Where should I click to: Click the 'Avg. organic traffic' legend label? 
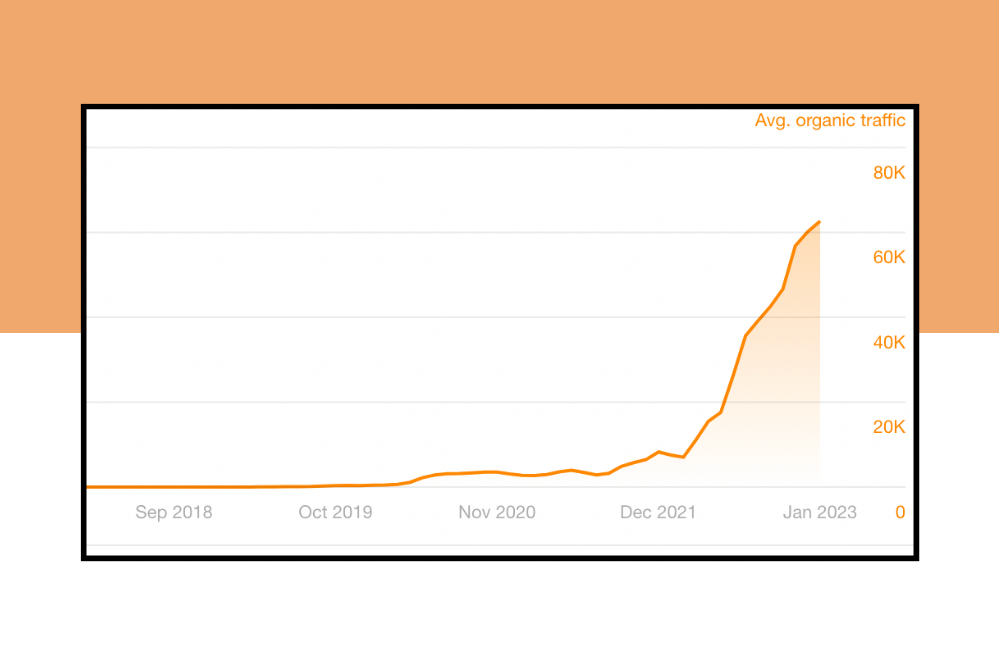[x=830, y=121]
